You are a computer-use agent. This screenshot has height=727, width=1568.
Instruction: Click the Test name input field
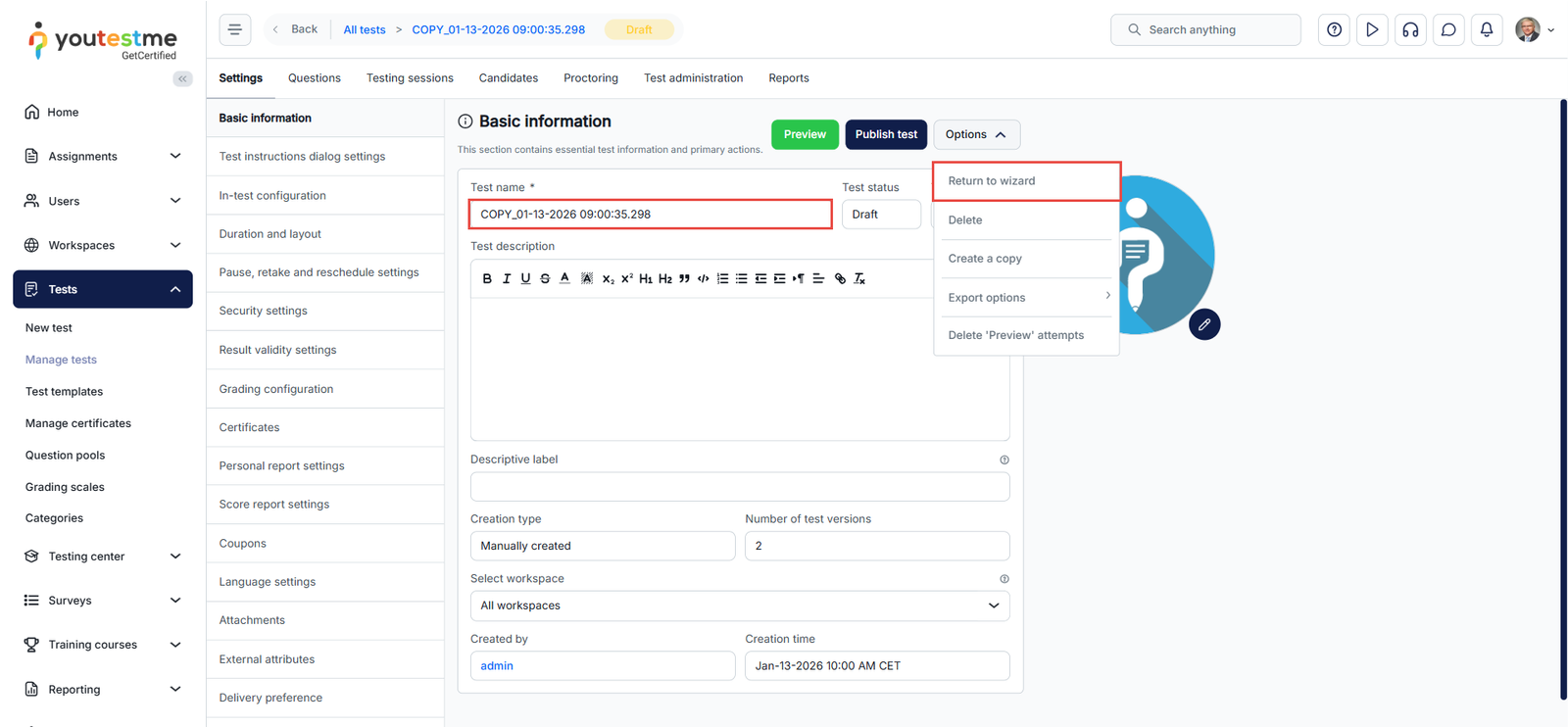tap(651, 215)
